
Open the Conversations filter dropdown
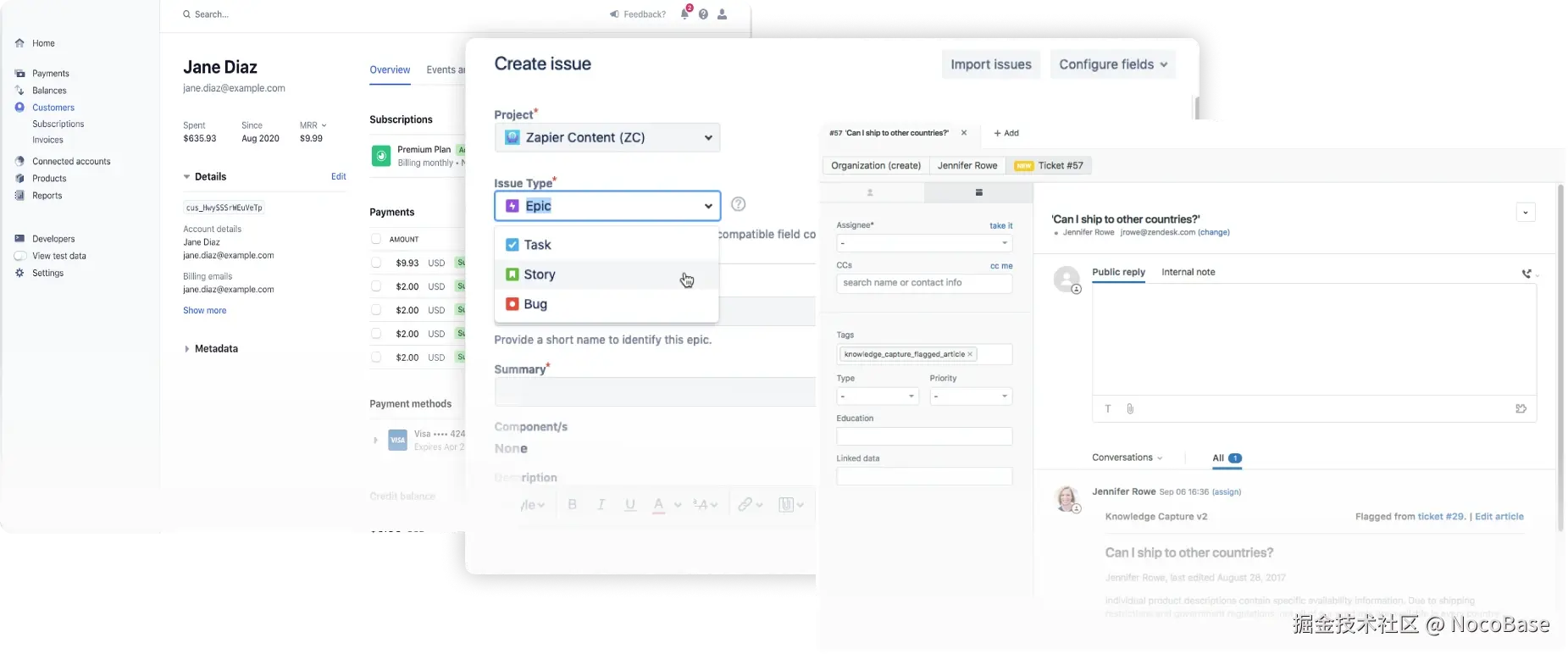point(1127,457)
